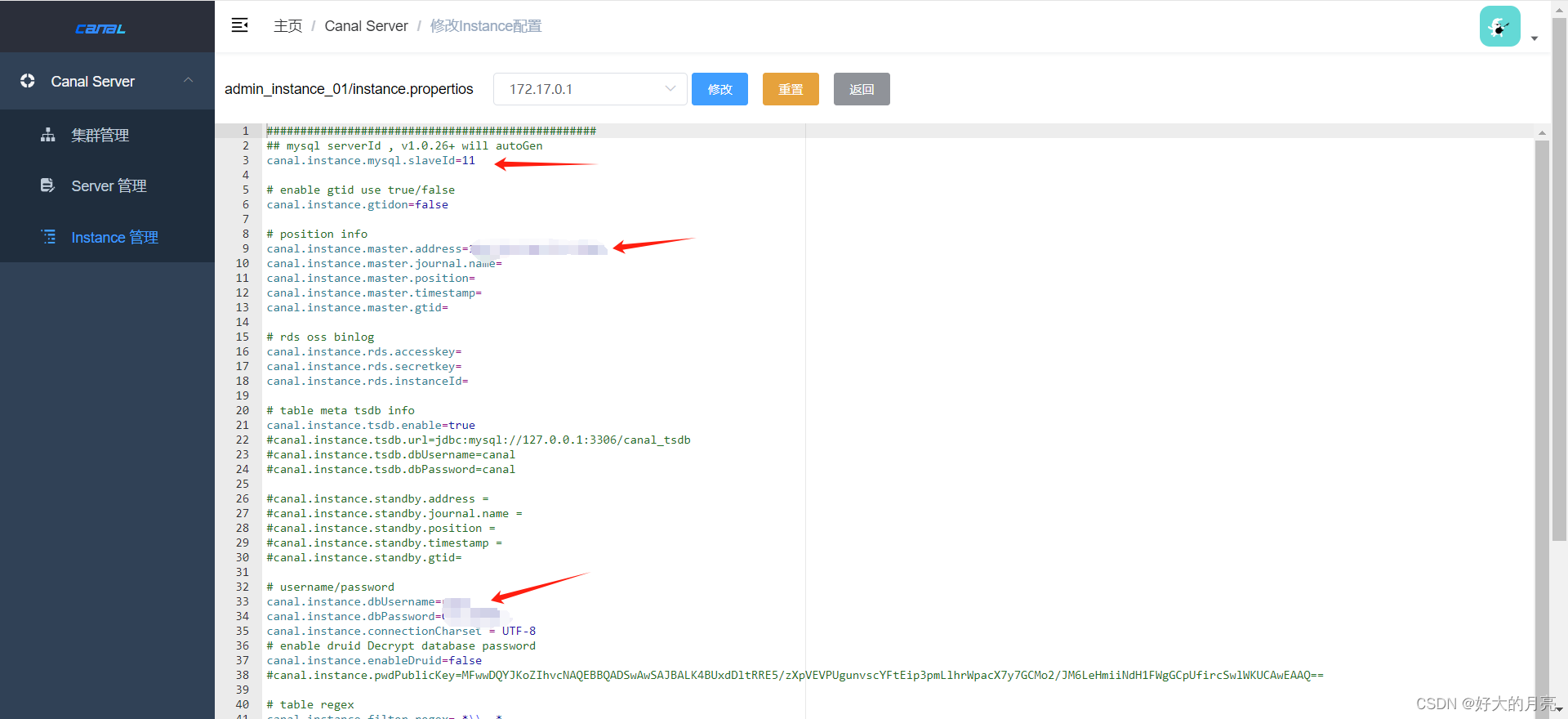1568x719 pixels.
Task: Click line canal.instance.master.address
Action: pyautogui.click(x=437, y=248)
